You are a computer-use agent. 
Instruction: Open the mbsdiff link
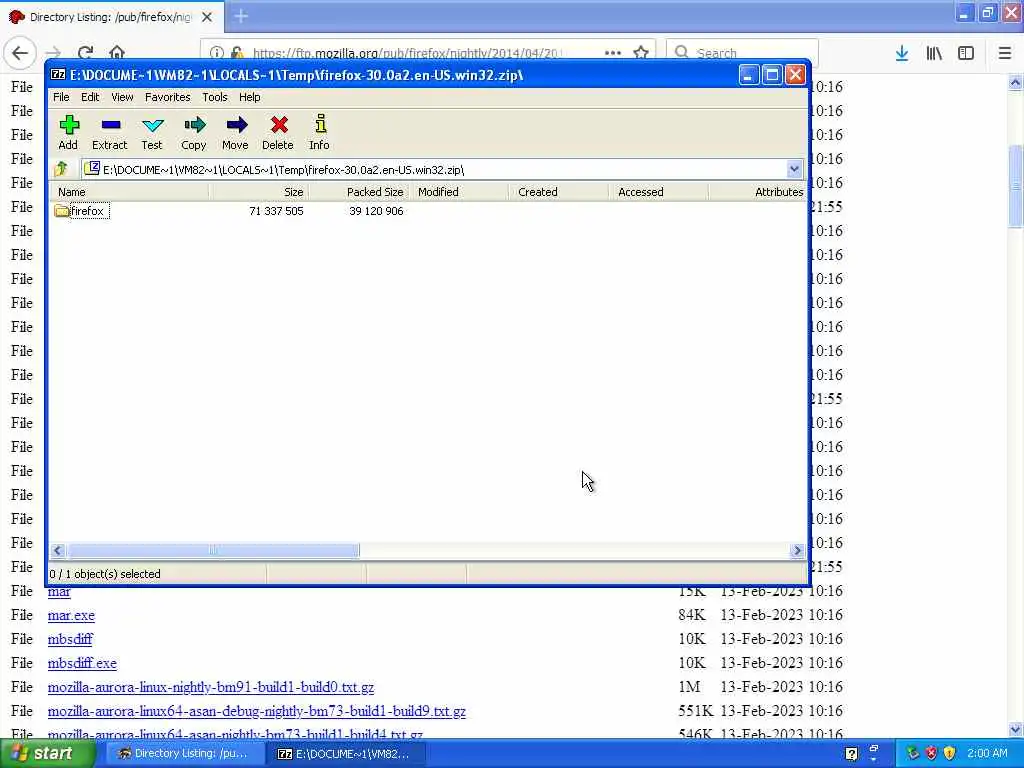[70, 639]
